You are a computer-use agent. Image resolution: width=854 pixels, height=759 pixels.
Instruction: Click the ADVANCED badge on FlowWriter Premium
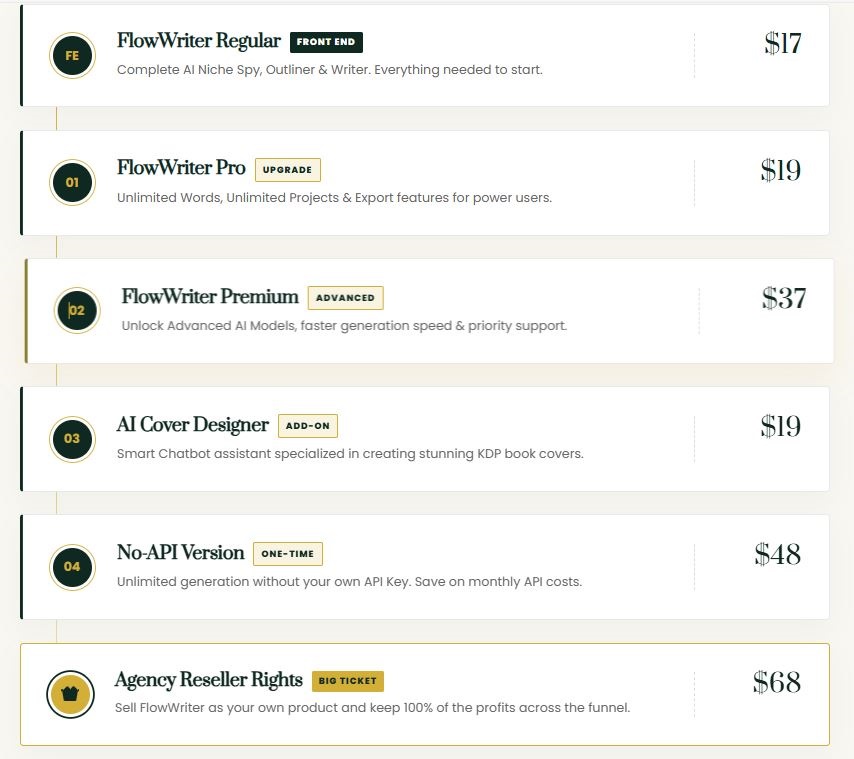pyautogui.click(x=345, y=298)
